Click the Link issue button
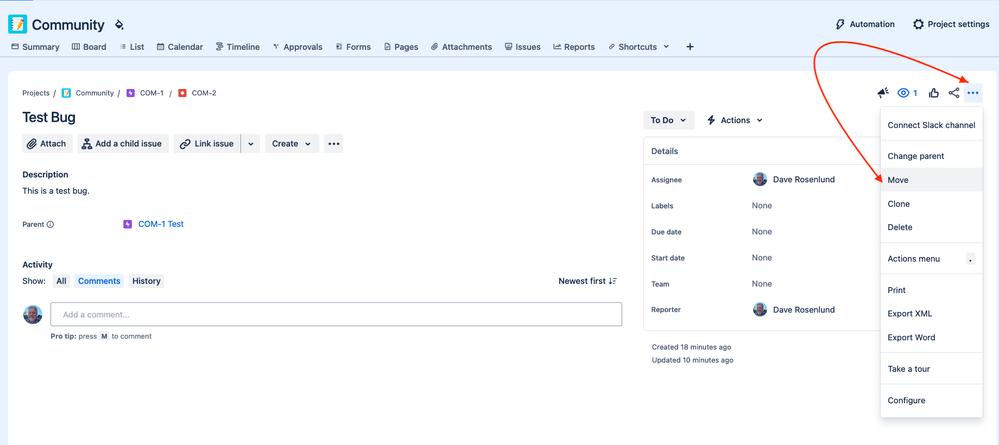The width and height of the screenshot is (999, 445). (x=207, y=143)
